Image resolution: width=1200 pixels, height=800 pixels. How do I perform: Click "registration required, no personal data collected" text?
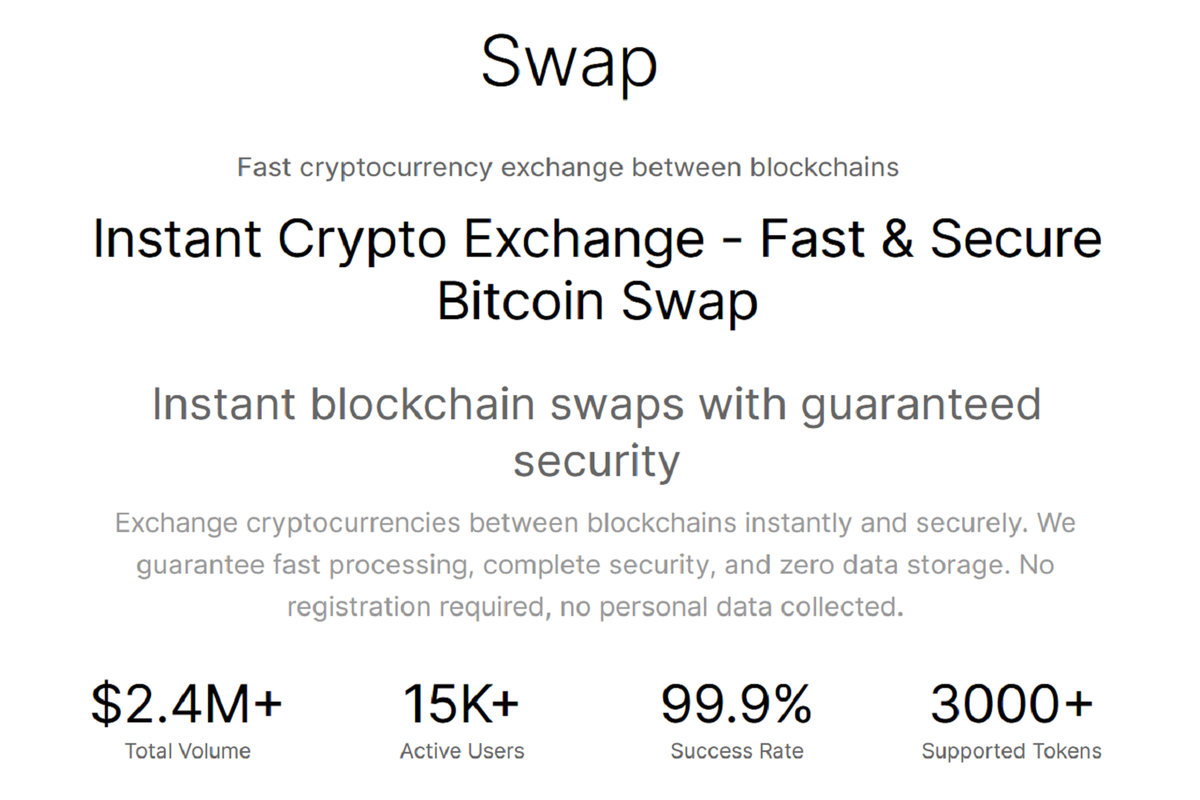tap(595, 607)
